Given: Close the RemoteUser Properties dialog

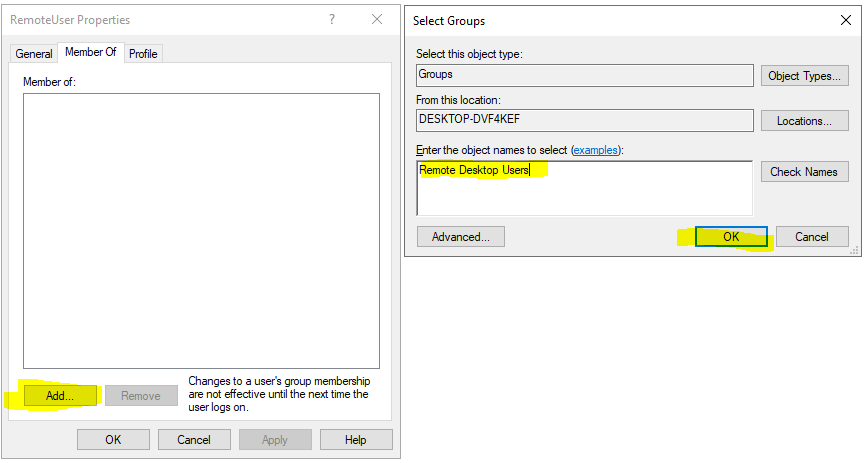Looking at the screenshot, I should click(x=376, y=19).
